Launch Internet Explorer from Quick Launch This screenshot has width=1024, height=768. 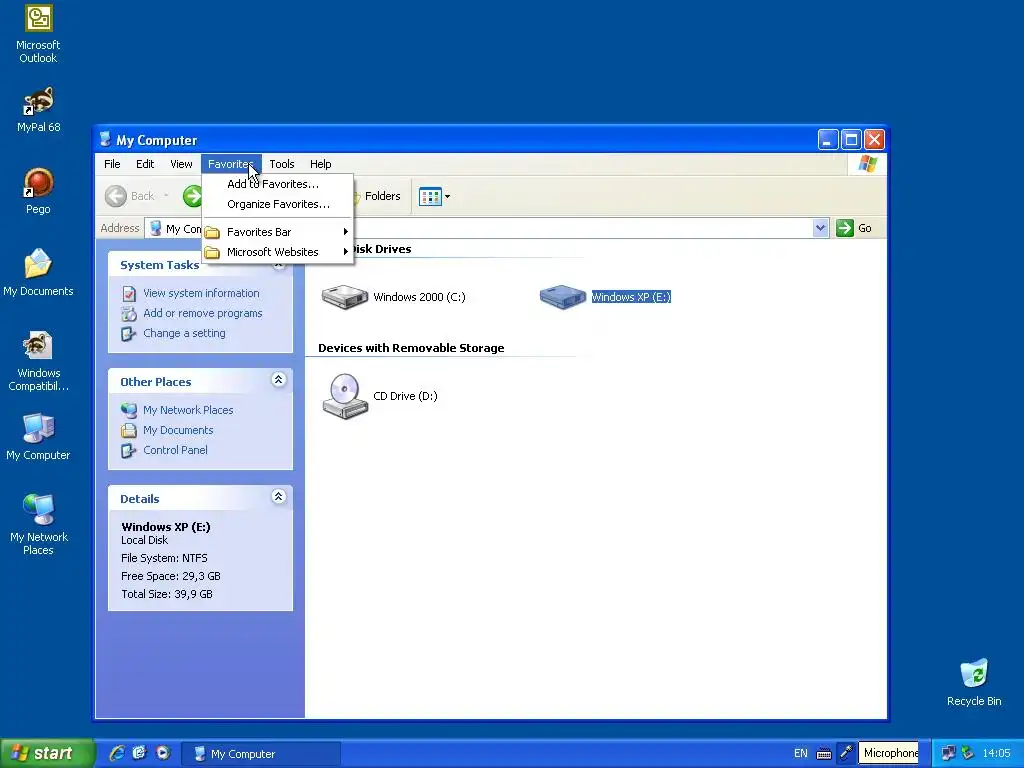[x=117, y=754]
